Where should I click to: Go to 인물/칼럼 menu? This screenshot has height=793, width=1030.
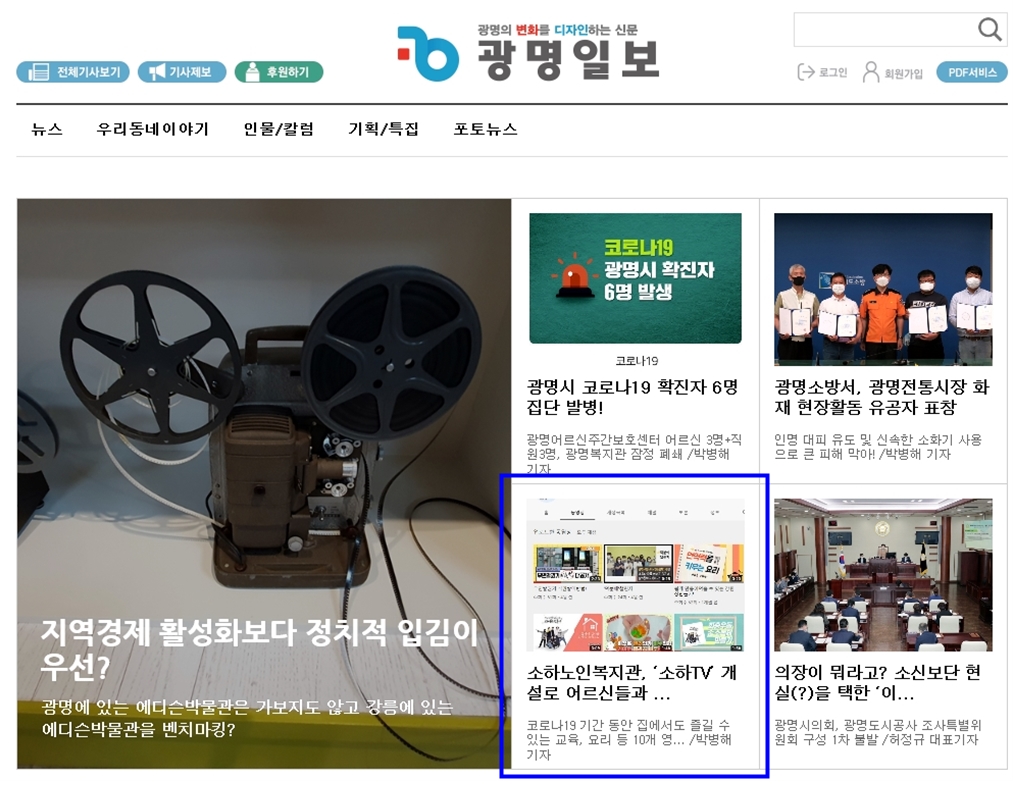pyautogui.click(x=279, y=129)
